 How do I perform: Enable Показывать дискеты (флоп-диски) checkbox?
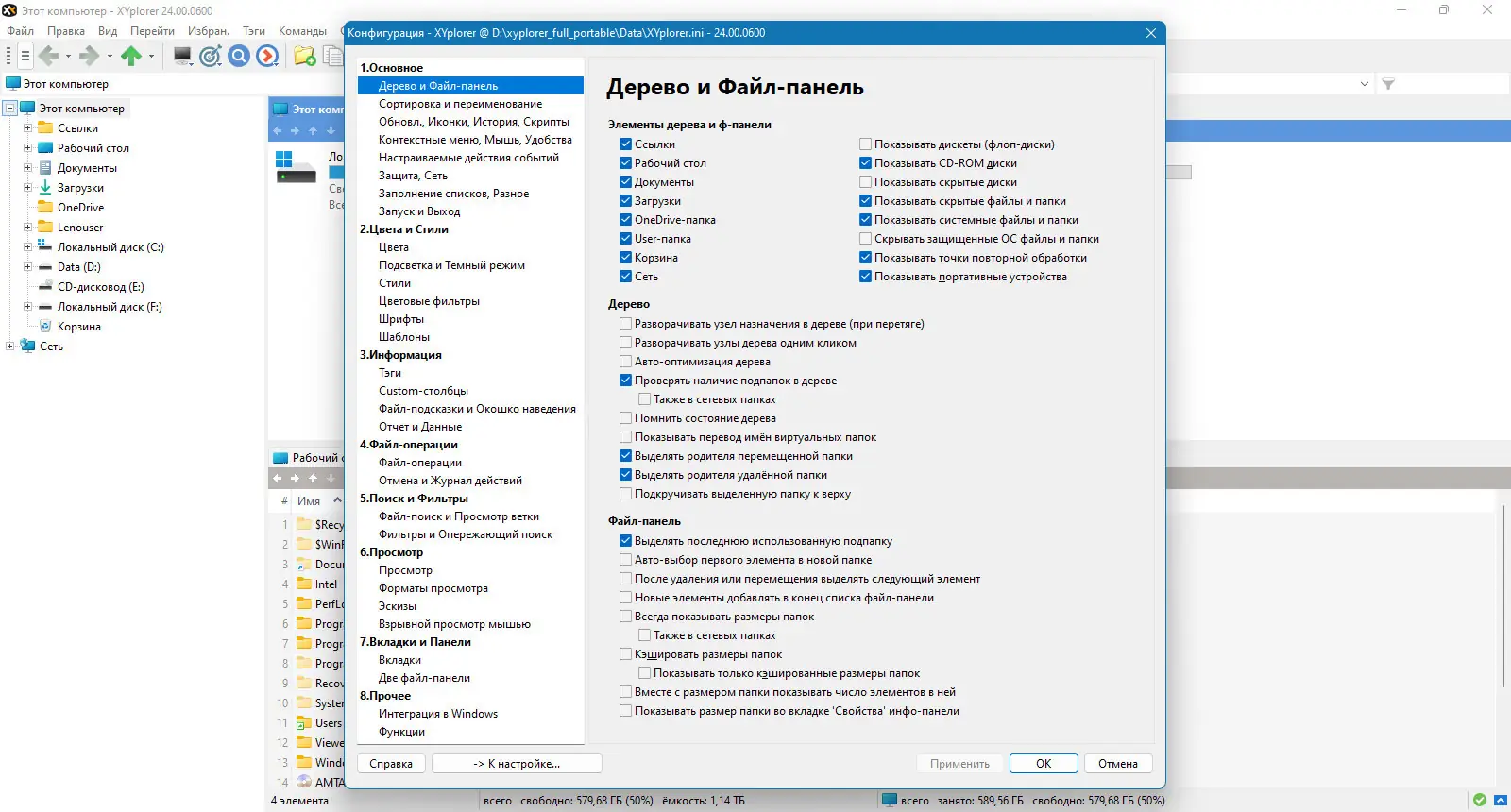(x=865, y=144)
